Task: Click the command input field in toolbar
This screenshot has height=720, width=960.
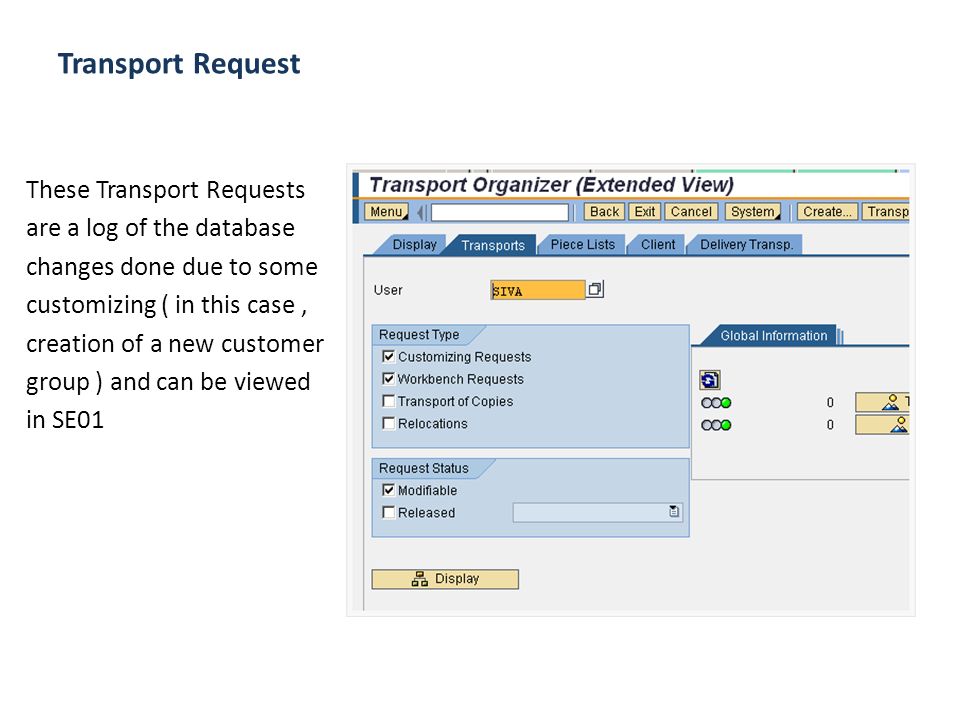Action: click(x=500, y=212)
